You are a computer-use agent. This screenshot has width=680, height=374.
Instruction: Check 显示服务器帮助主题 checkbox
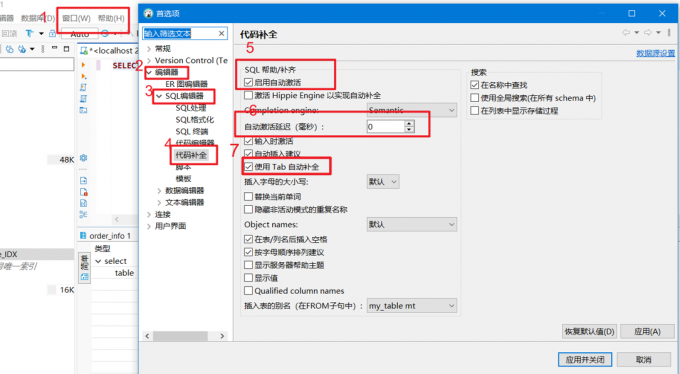248,265
